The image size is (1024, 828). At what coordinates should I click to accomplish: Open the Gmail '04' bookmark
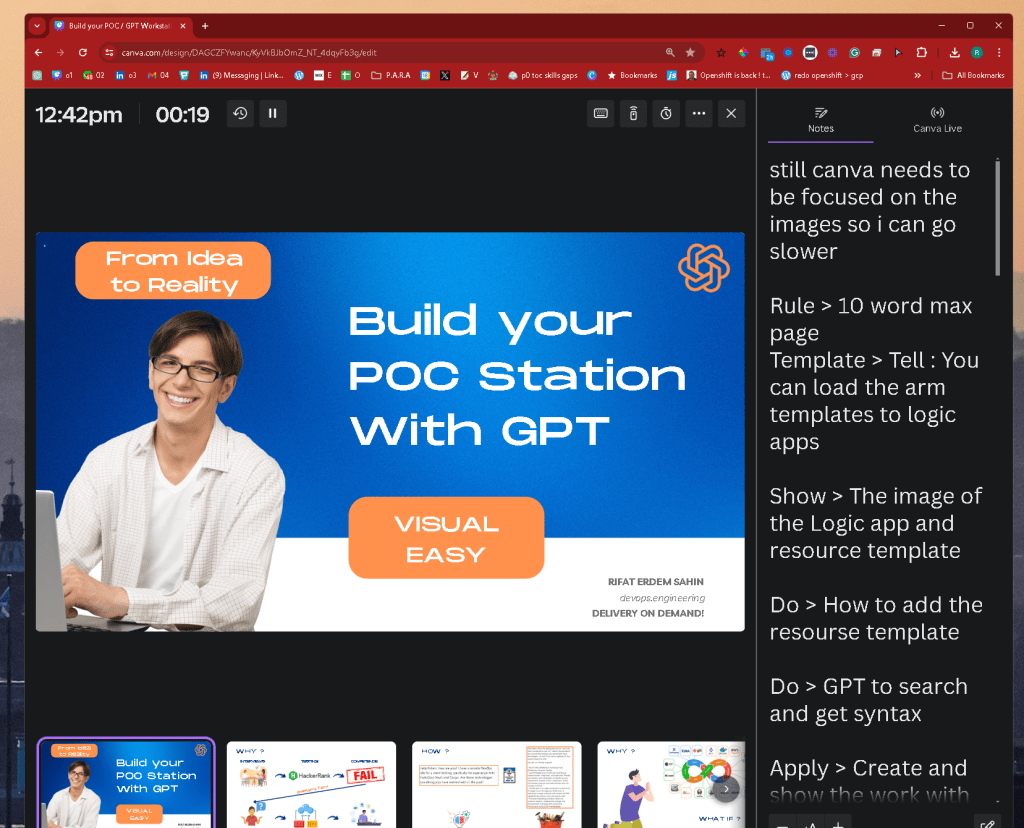pyautogui.click(x=158, y=75)
